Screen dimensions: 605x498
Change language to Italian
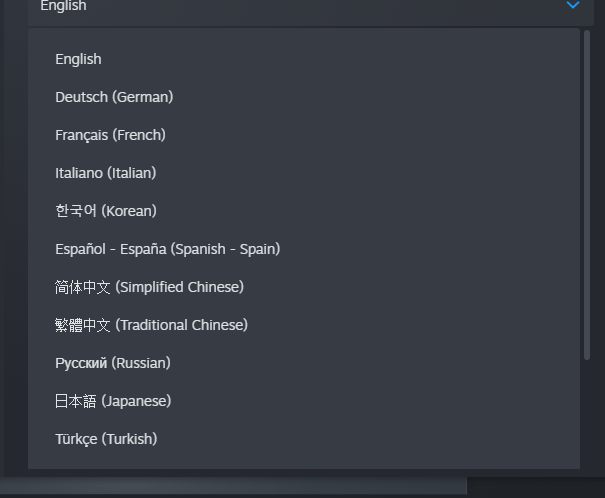pos(106,173)
